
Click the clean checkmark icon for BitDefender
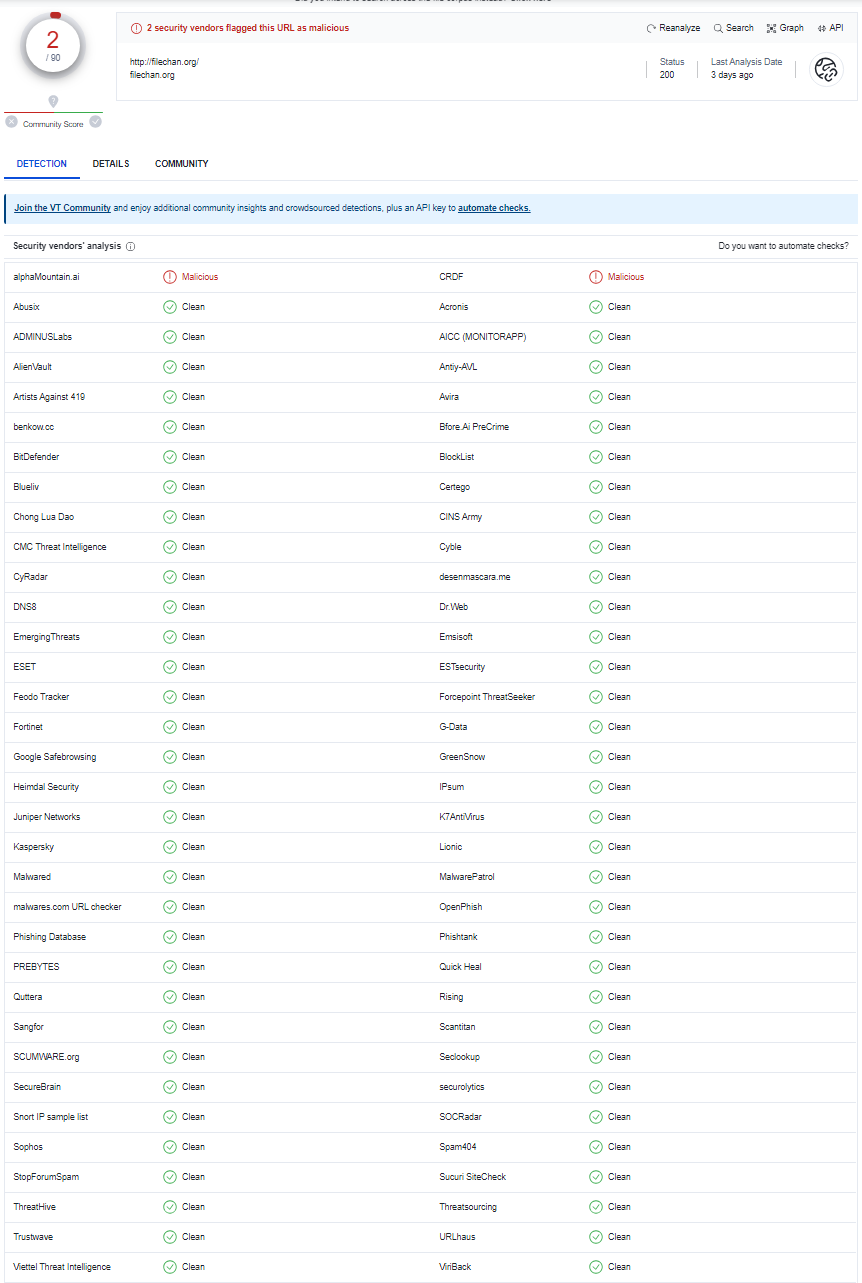[170, 457]
